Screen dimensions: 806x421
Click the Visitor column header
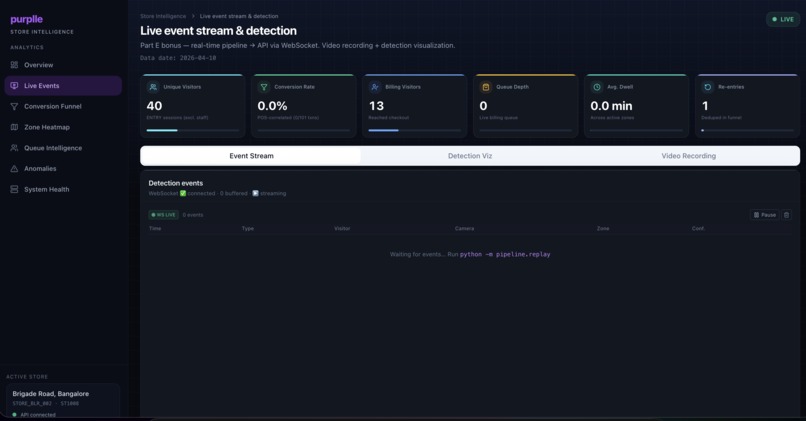pos(342,228)
